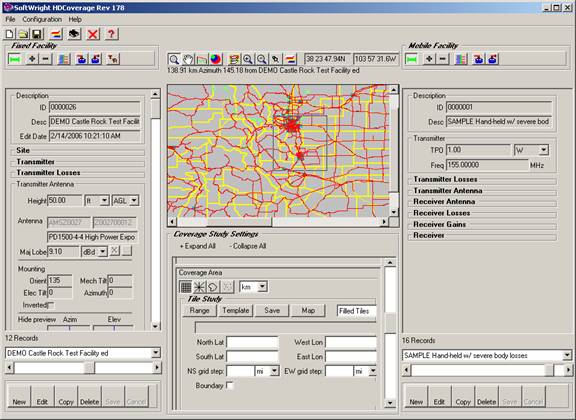
Task: Click the add plus icon in Fixed Facility toolbar
Action: (x=32, y=59)
